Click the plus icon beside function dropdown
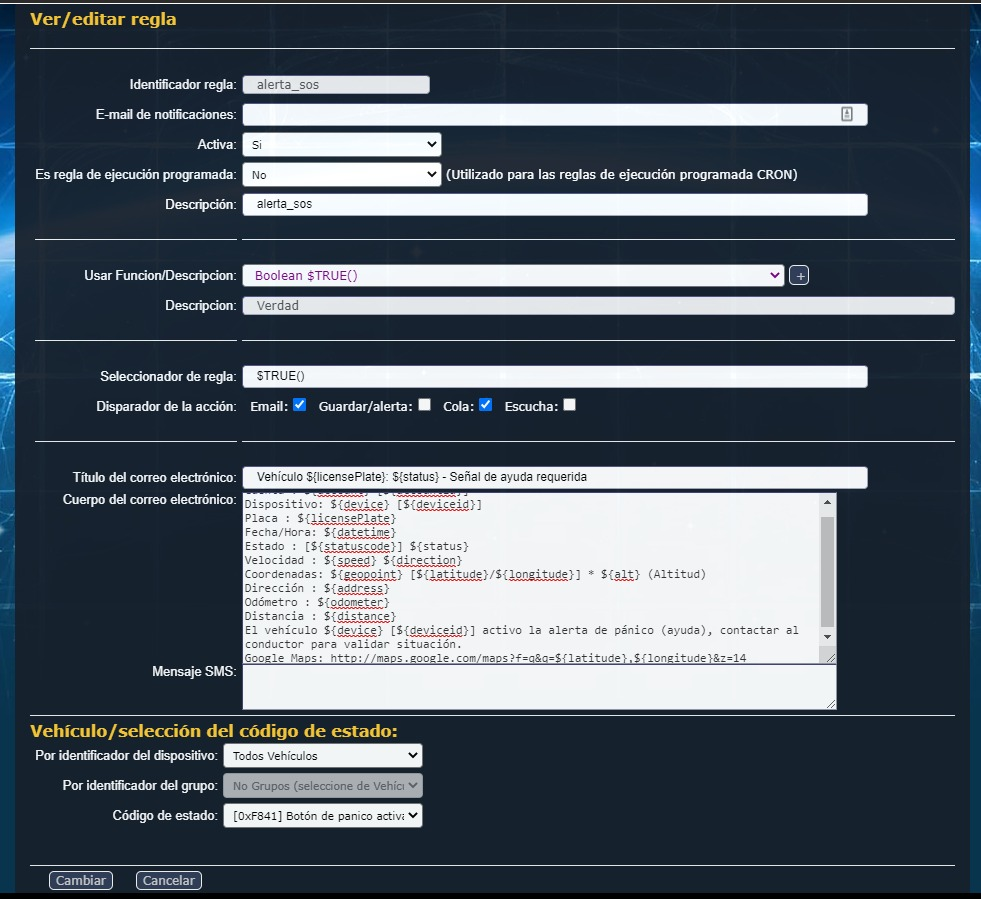This screenshot has width=981, height=899. coord(798,275)
